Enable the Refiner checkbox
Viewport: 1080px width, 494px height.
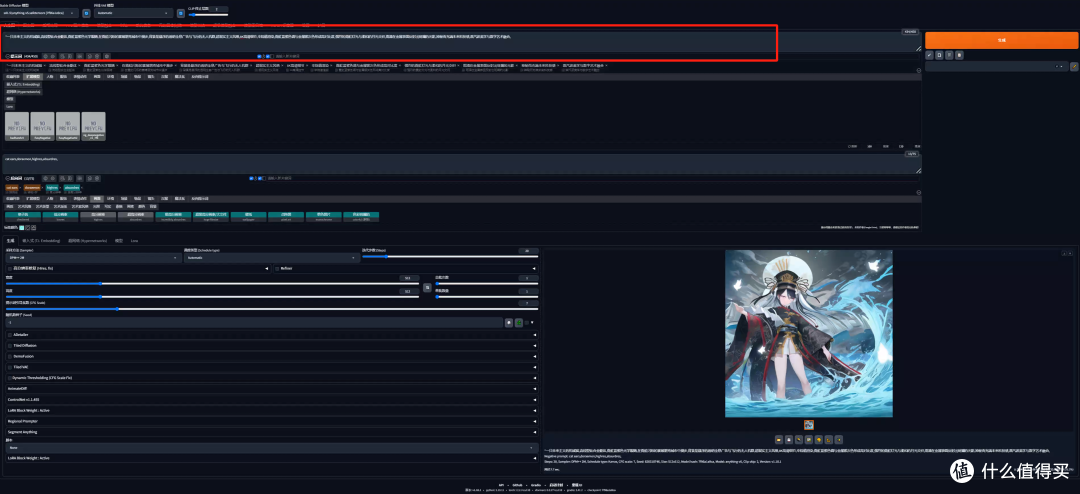point(277,268)
